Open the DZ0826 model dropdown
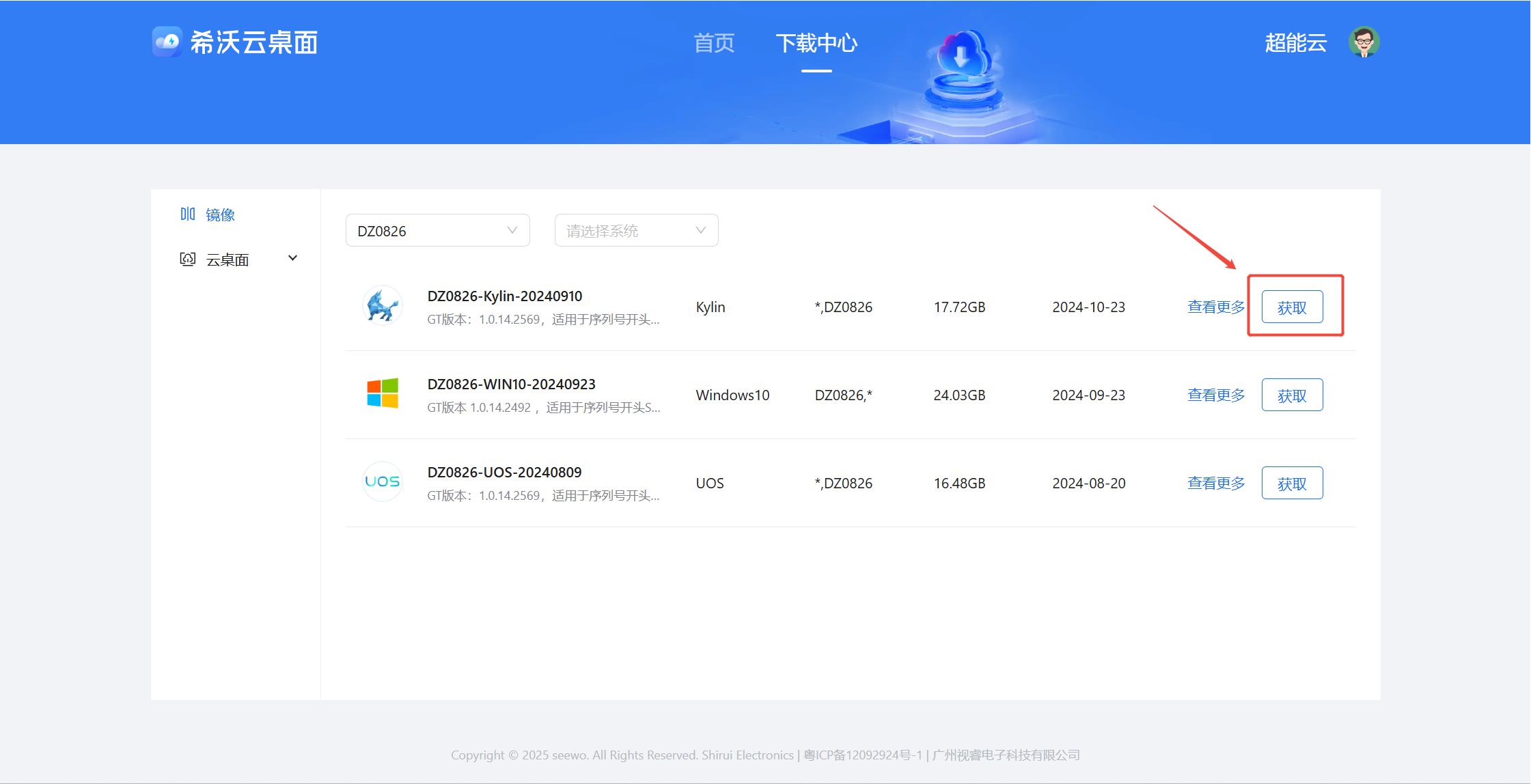 tap(438, 231)
